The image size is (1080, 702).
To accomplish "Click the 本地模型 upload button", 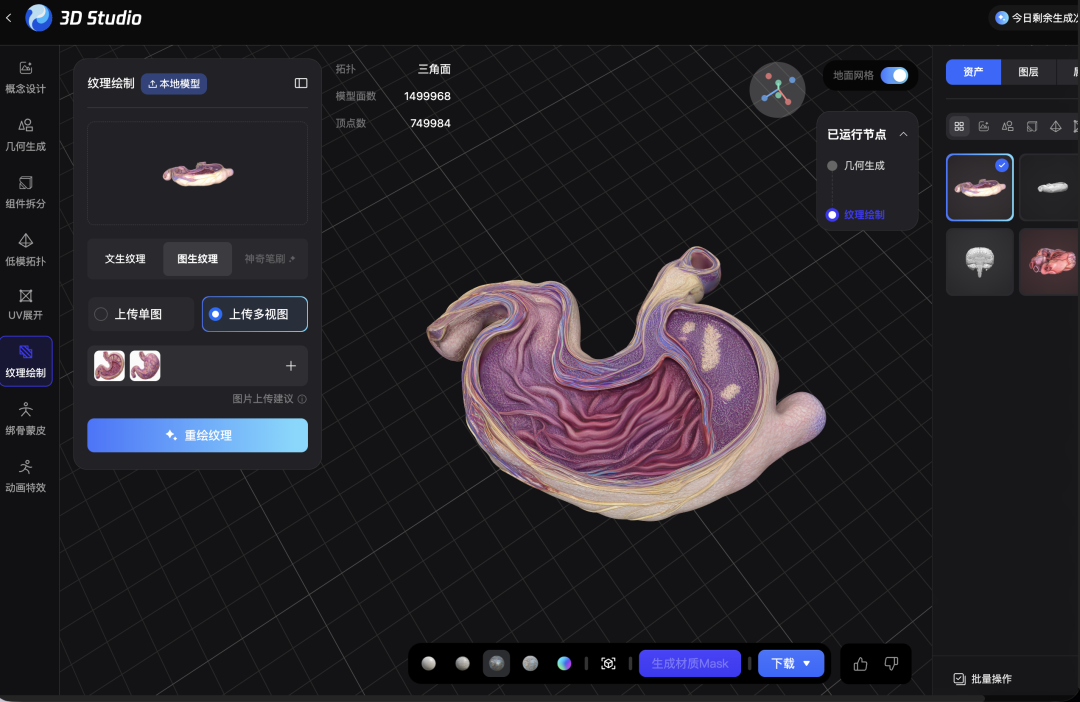I will [x=174, y=84].
